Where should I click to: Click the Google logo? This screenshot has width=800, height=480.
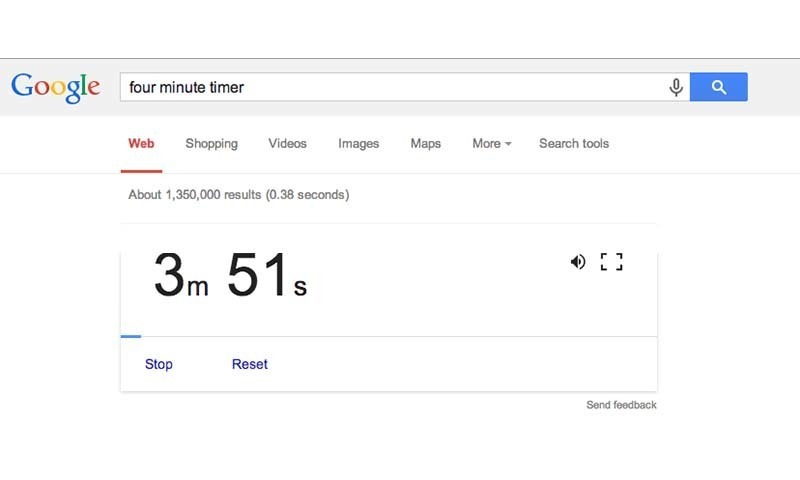tap(56, 86)
